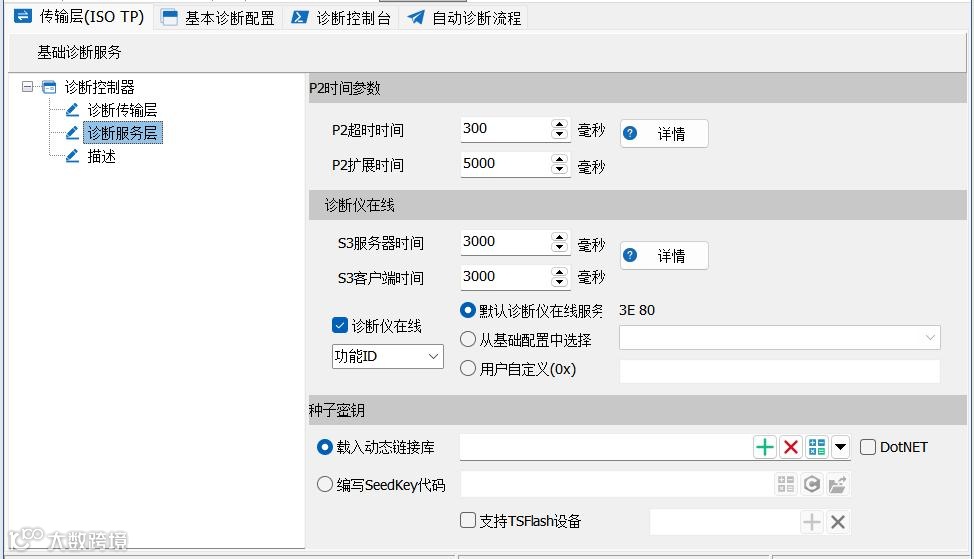Select 用户自定义(0x) radio option
This screenshot has width=974, height=559.
click(x=468, y=368)
